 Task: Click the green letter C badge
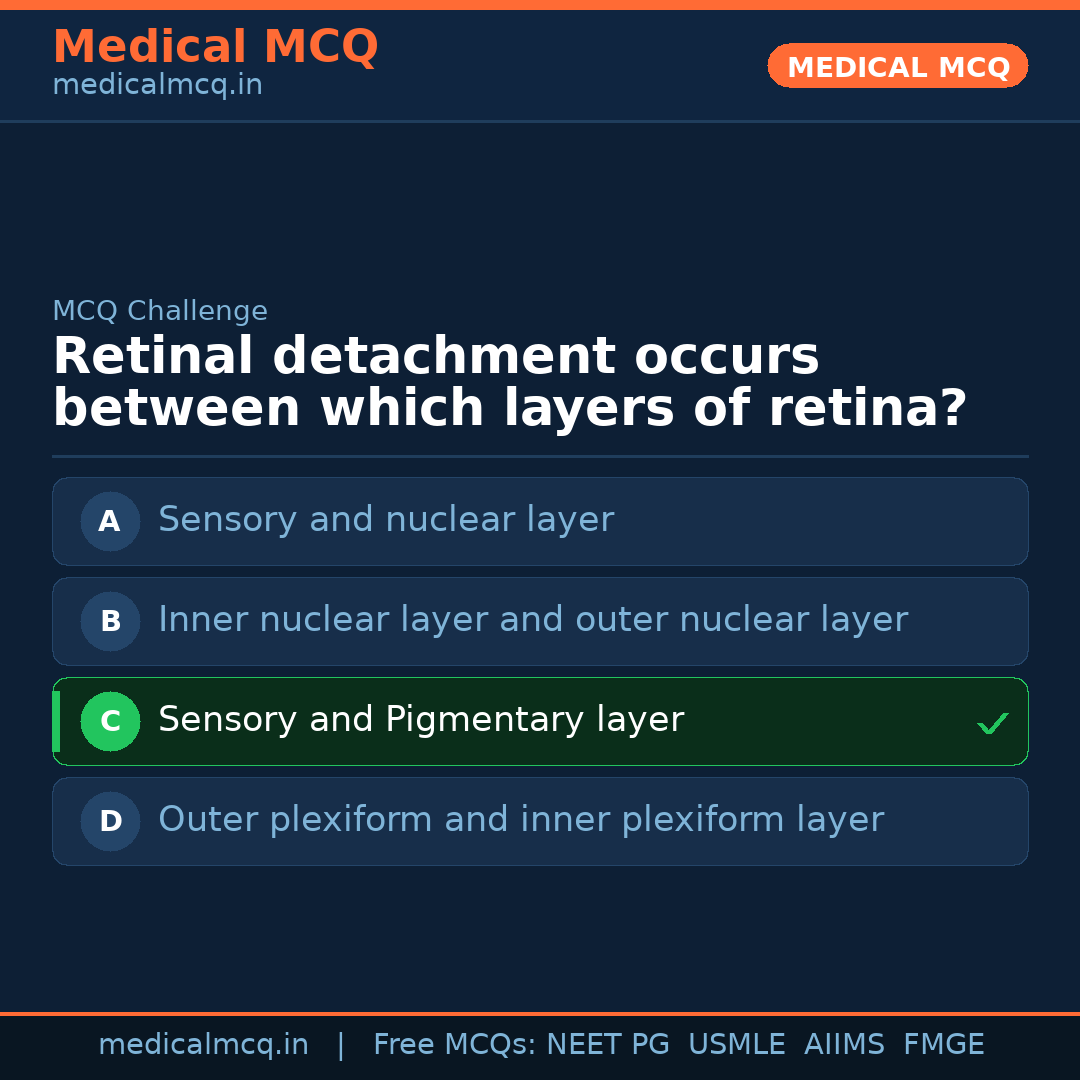(110, 721)
